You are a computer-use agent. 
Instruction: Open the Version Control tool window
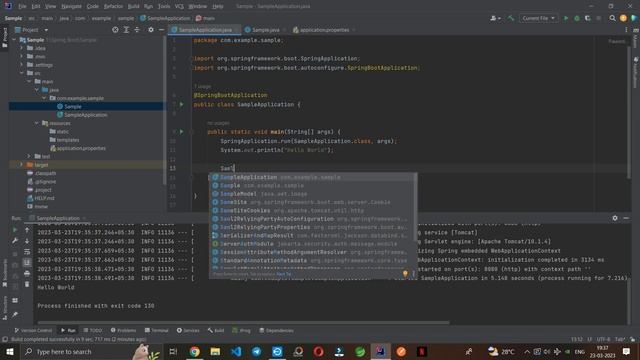coord(33,330)
